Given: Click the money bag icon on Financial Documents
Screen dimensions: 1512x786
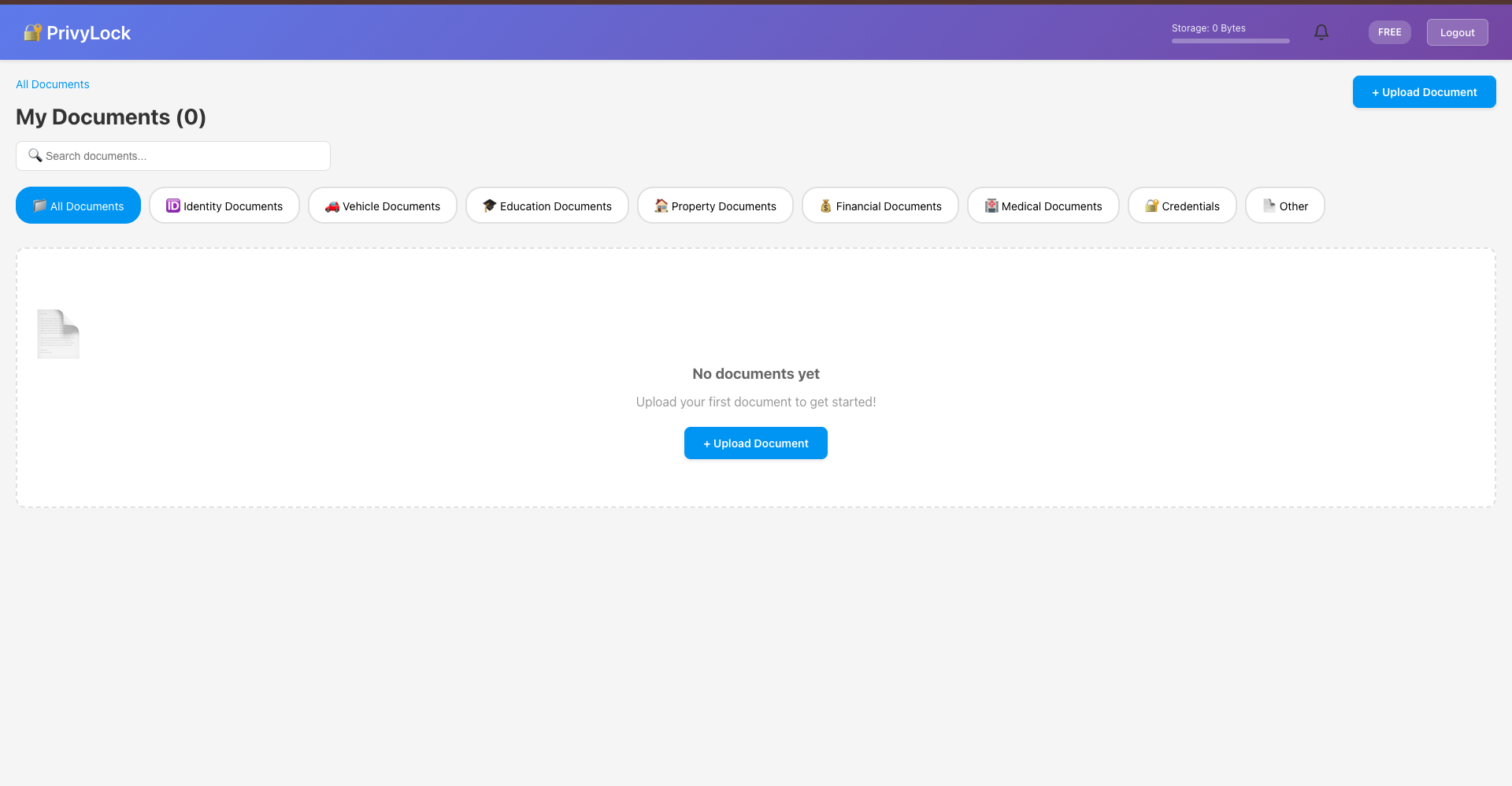Looking at the screenshot, I should click(826, 206).
